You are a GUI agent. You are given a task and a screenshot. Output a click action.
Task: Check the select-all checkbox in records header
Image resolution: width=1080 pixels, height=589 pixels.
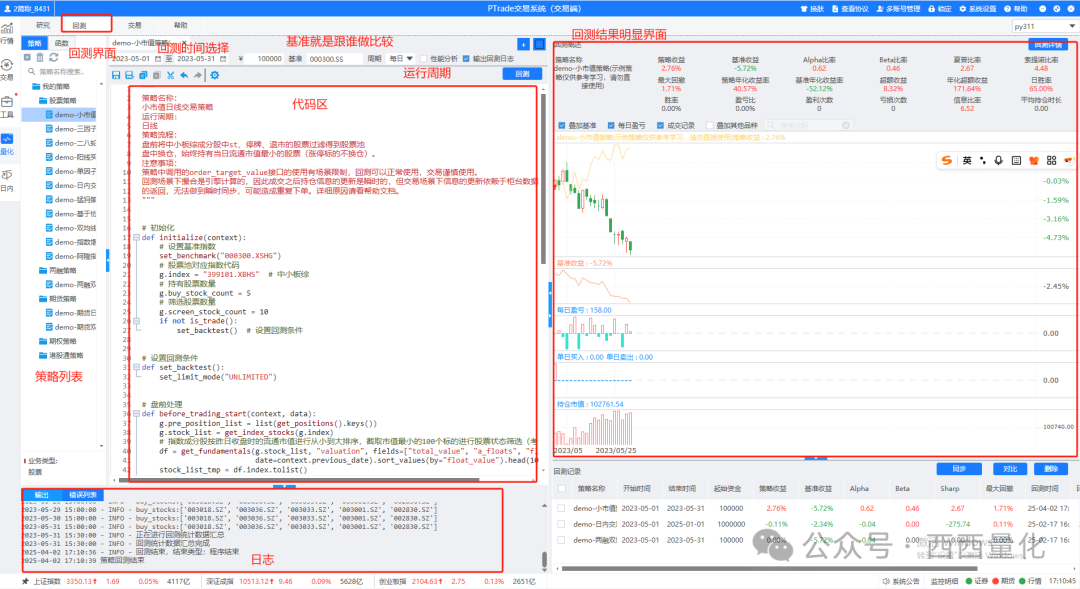click(562, 488)
